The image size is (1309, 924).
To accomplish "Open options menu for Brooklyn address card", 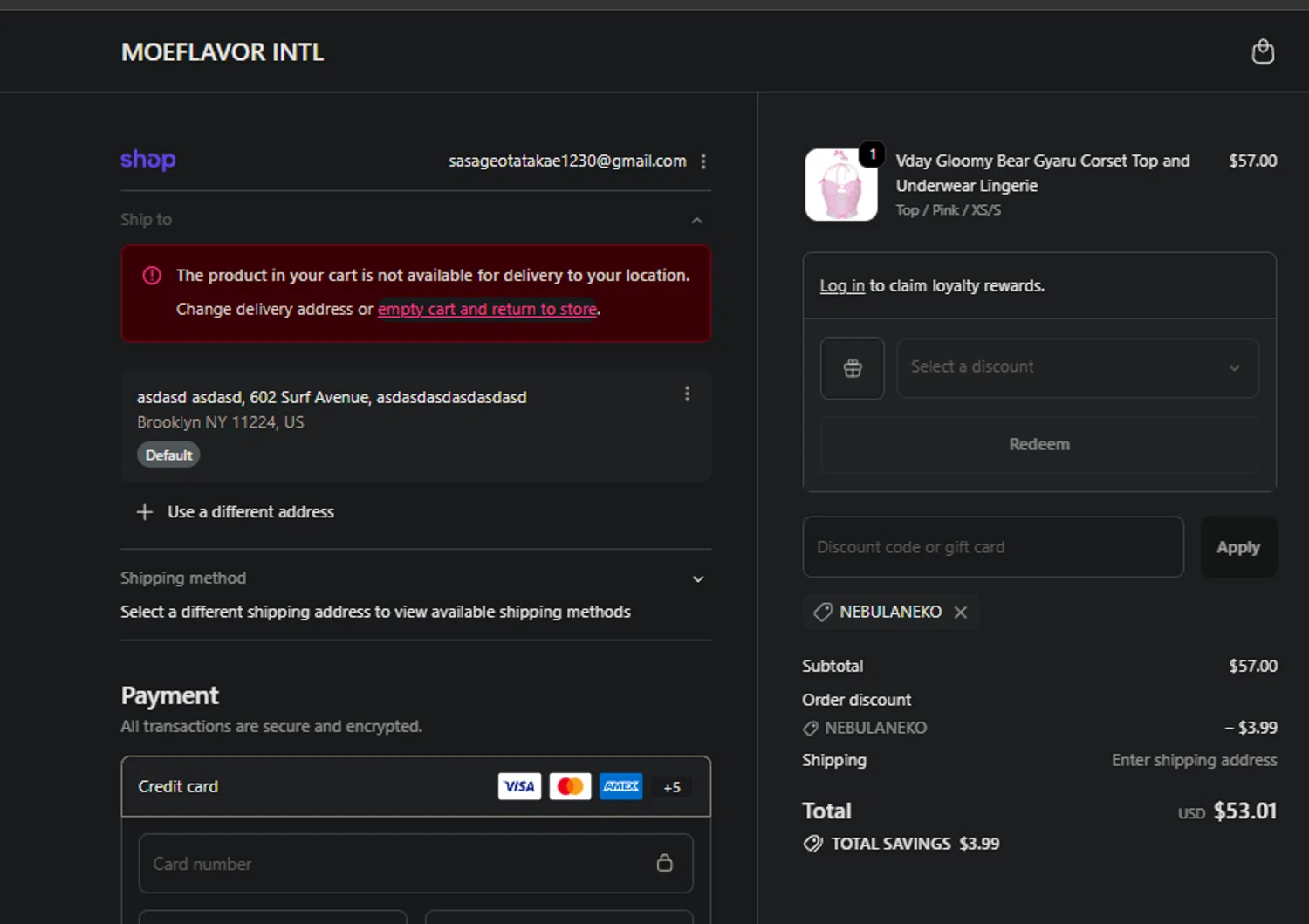I will click(687, 394).
